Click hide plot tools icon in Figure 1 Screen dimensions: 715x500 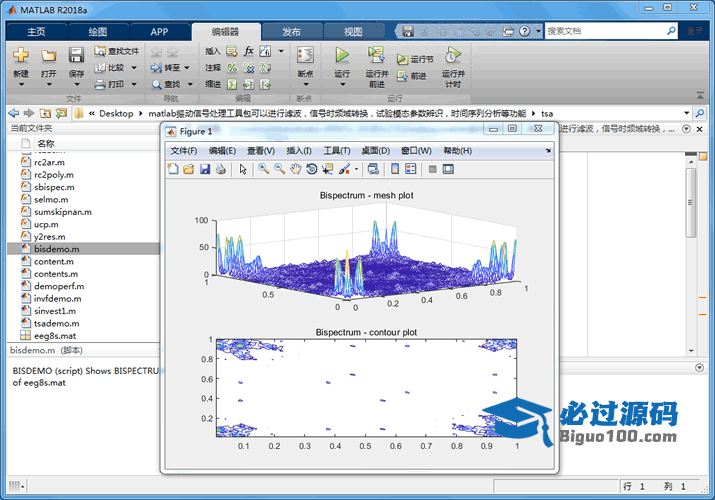[432, 169]
